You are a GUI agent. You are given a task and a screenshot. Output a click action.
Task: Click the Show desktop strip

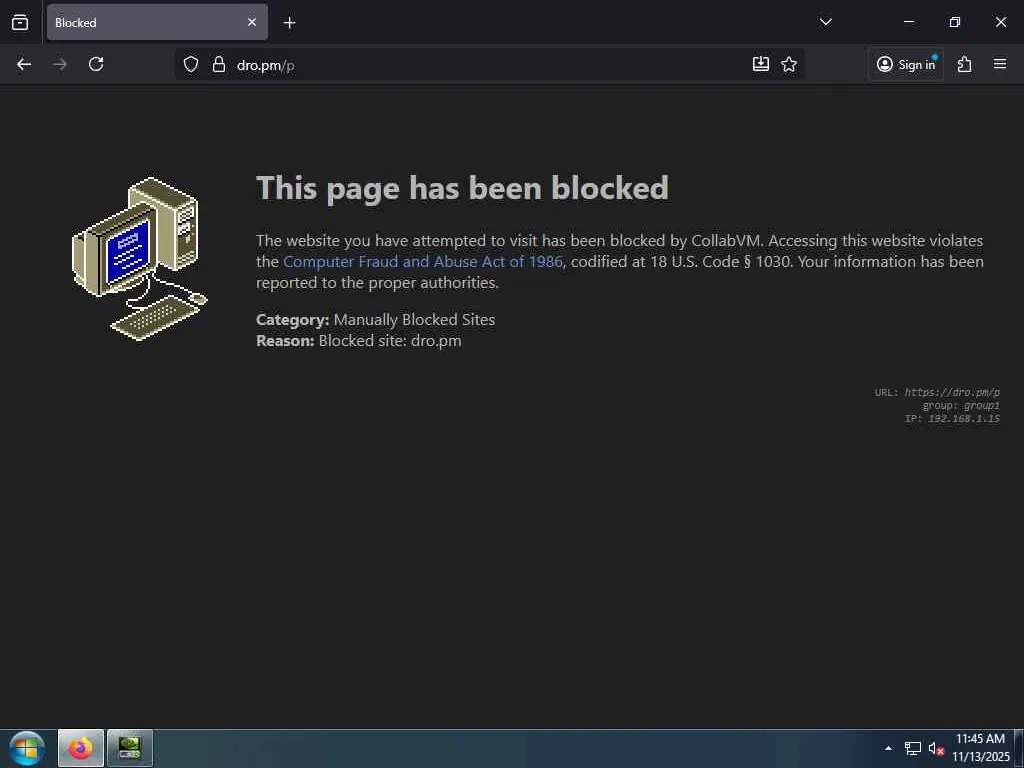[1019, 748]
